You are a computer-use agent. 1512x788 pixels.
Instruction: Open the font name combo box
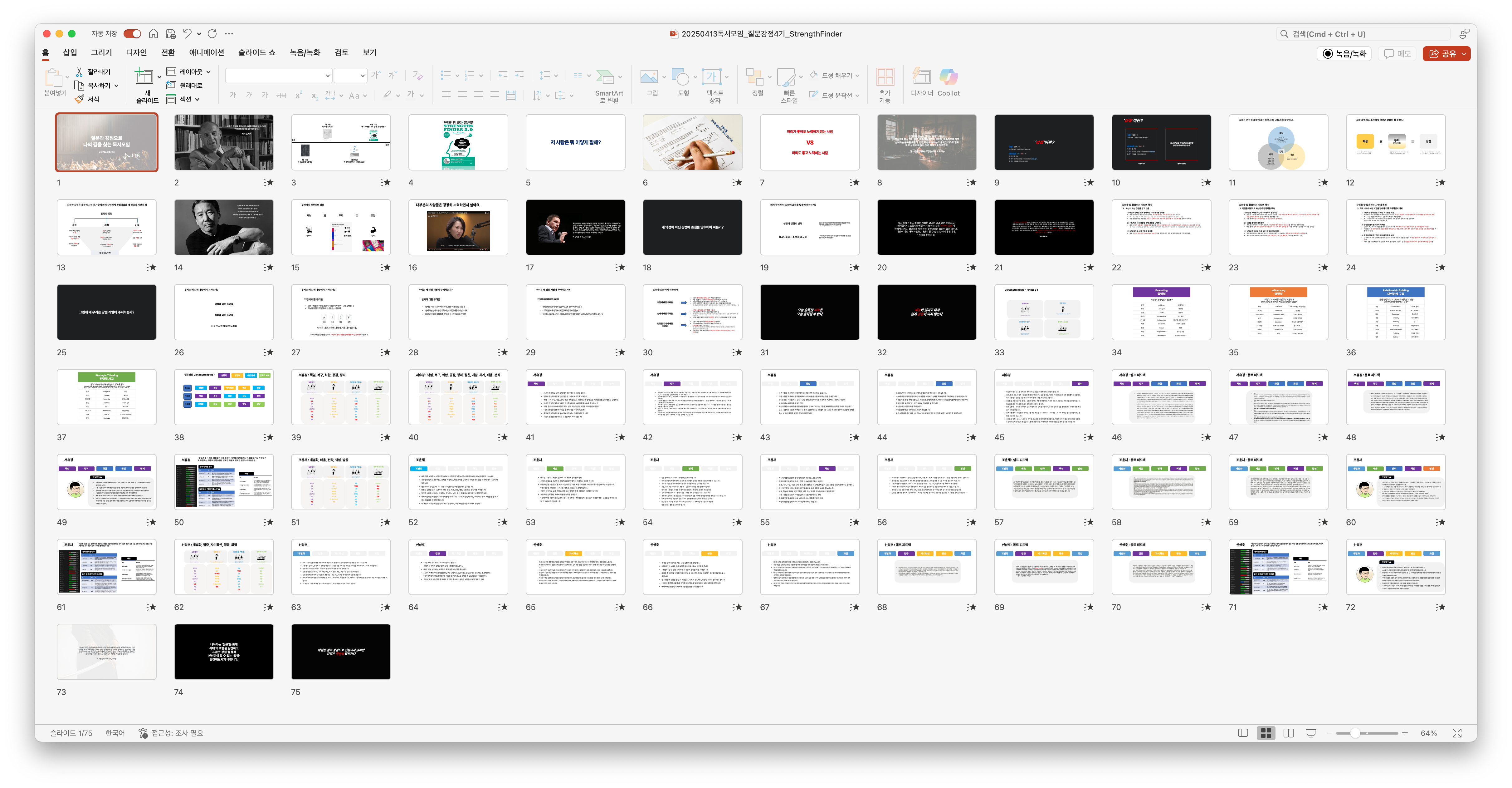(278, 75)
